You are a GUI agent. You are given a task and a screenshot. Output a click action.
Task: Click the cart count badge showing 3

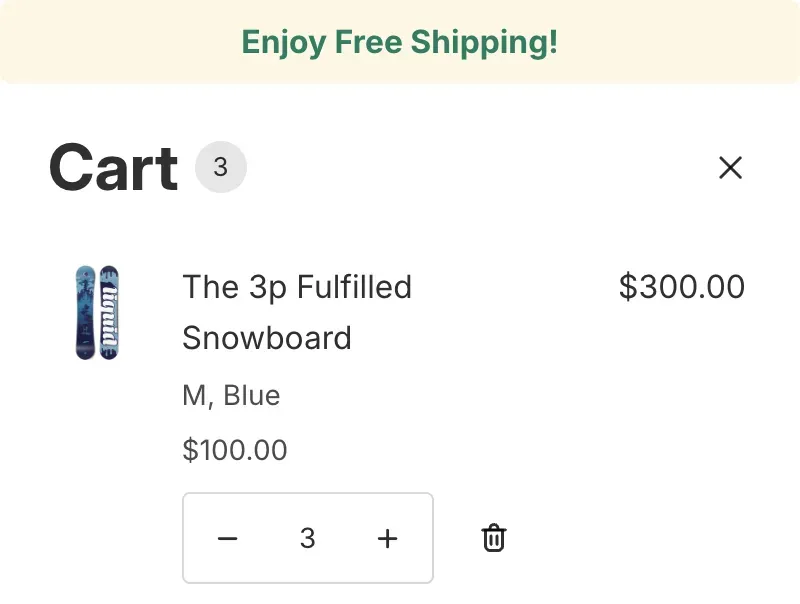221,167
